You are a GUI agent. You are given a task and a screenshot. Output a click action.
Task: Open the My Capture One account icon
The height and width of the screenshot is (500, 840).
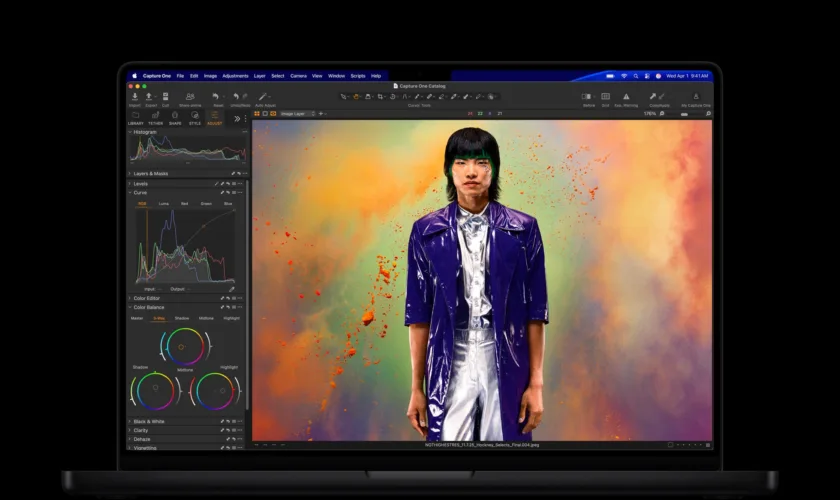[x=695, y=96]
